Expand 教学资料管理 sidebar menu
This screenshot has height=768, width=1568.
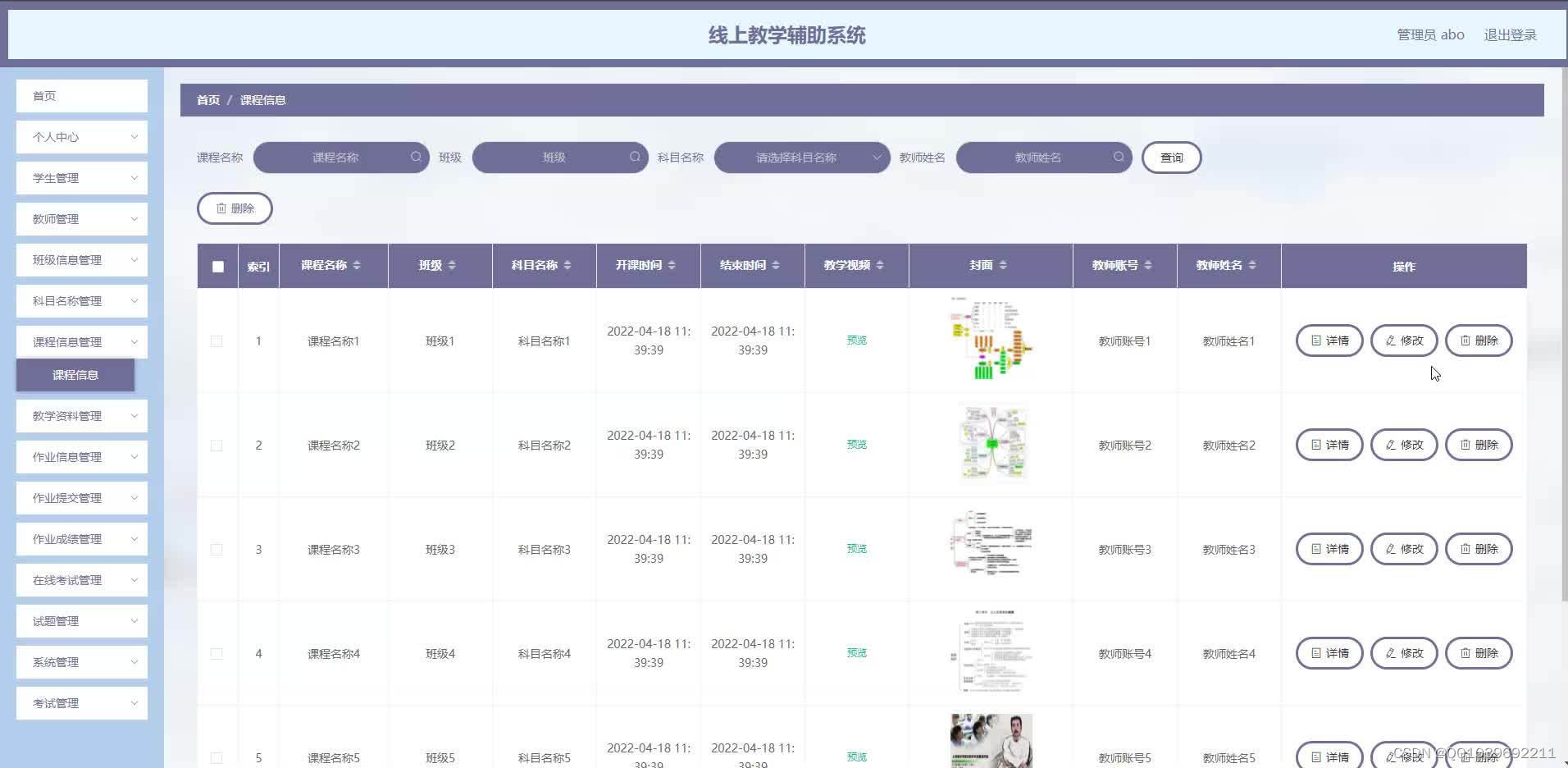point(82,416)
